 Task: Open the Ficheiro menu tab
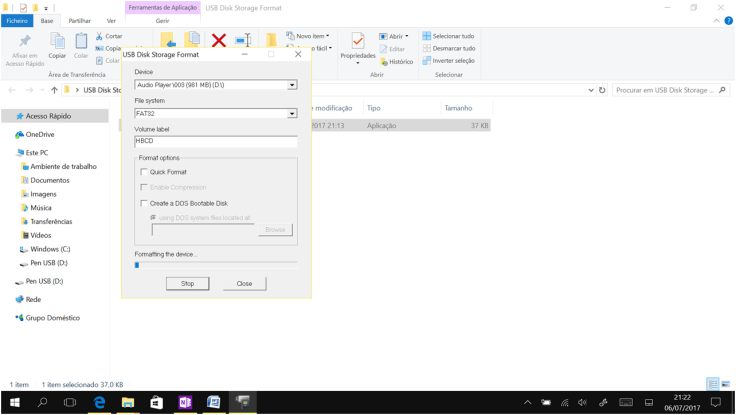point(17,20)
